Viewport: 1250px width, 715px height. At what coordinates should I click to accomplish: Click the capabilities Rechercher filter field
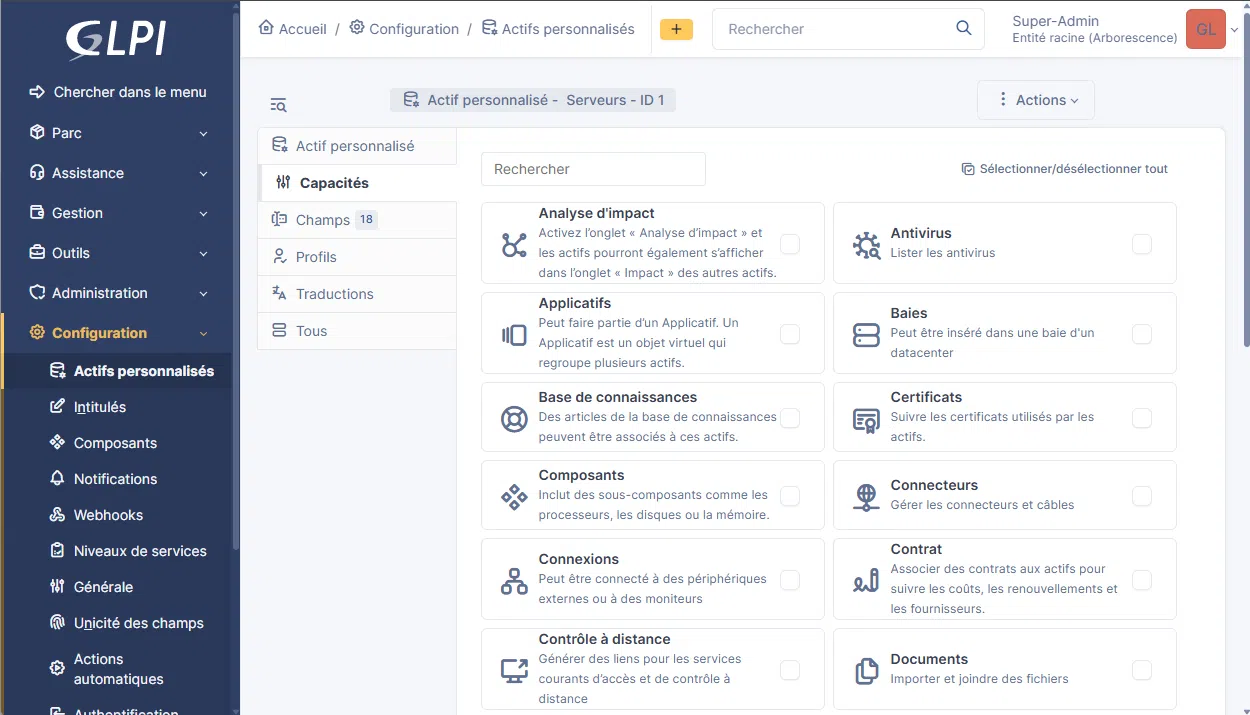(x=593, y=169)
